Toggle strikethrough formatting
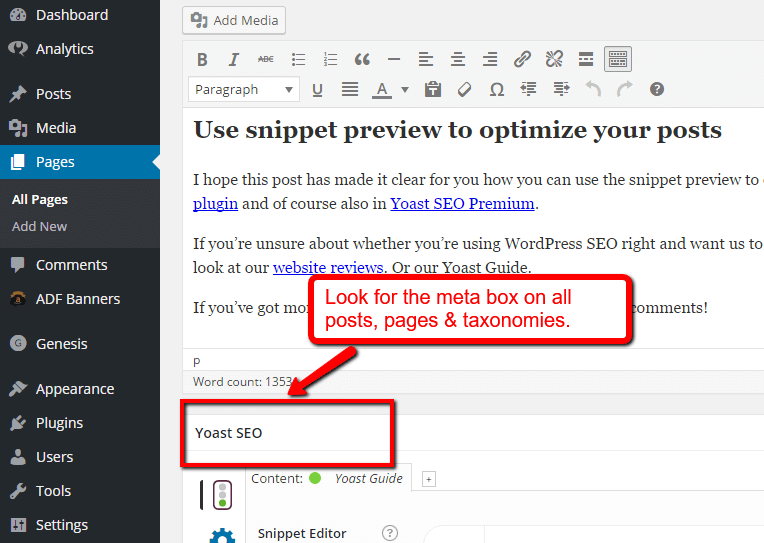Viewport: 764px width, 543px height. [265, 59]
